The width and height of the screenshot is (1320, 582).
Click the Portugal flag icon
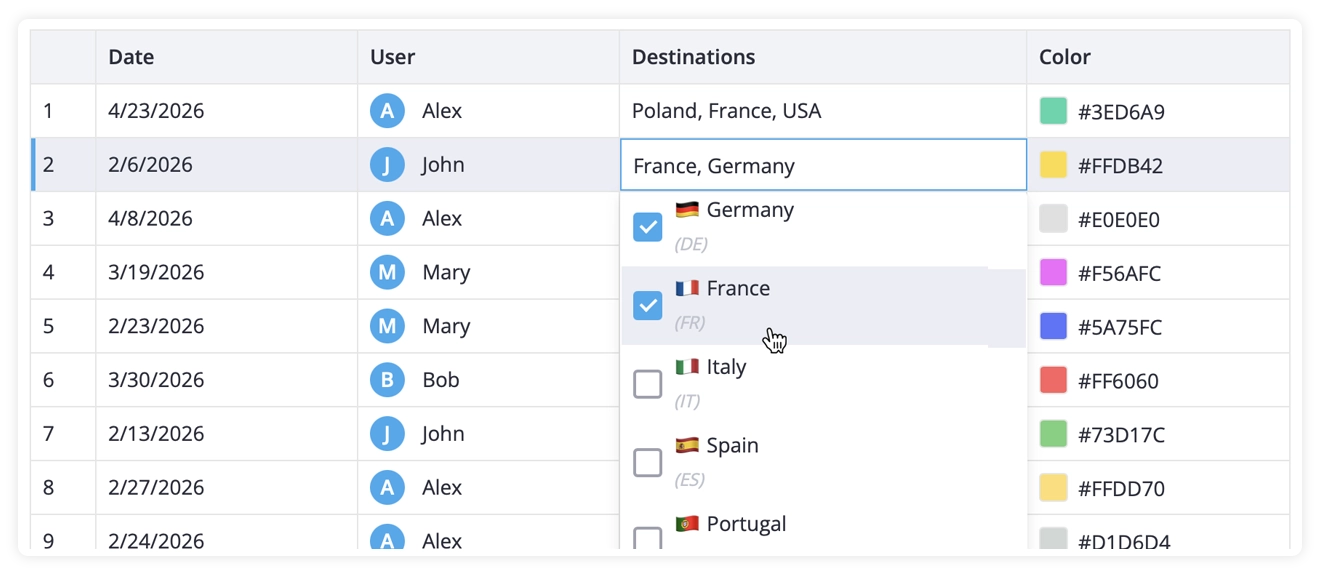685,522
